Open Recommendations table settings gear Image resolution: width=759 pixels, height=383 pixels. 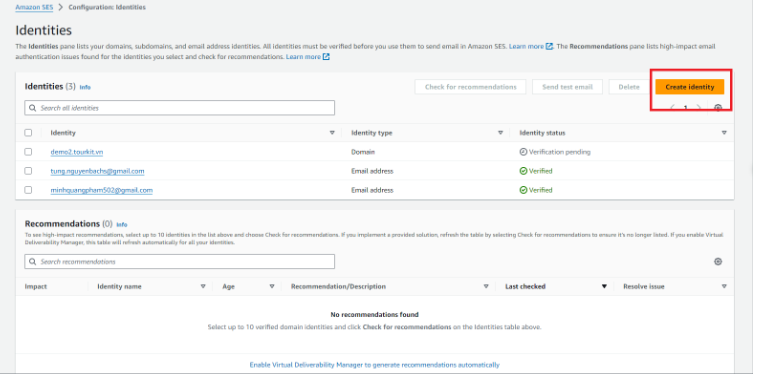point(718,261)
